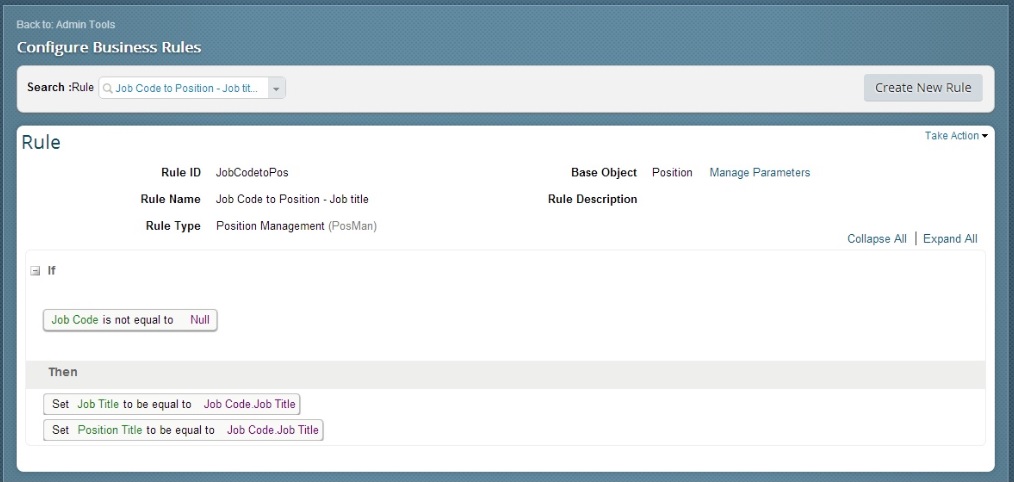The width and height of the screenshot is (1014, 482).
Task: Select the Set Job Title action row
Action: click(x=171, y=404)
